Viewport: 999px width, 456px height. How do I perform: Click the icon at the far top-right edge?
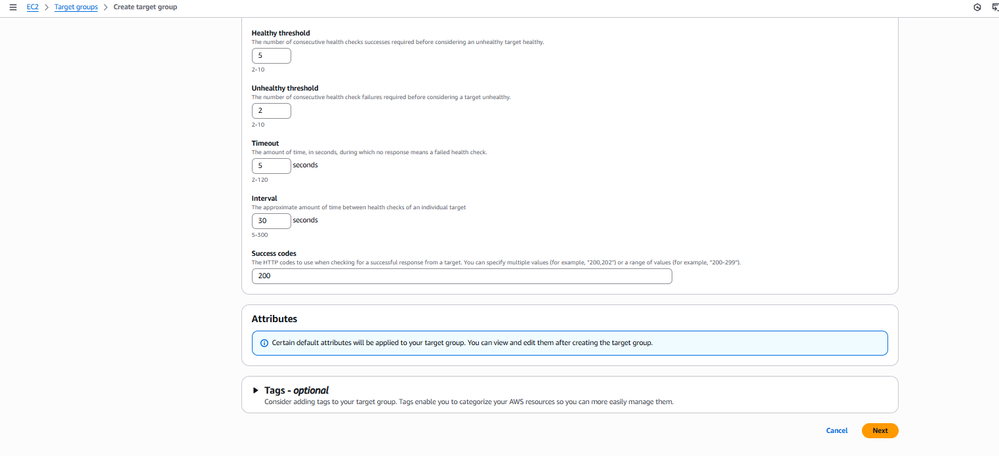click(x=995, y=7)
